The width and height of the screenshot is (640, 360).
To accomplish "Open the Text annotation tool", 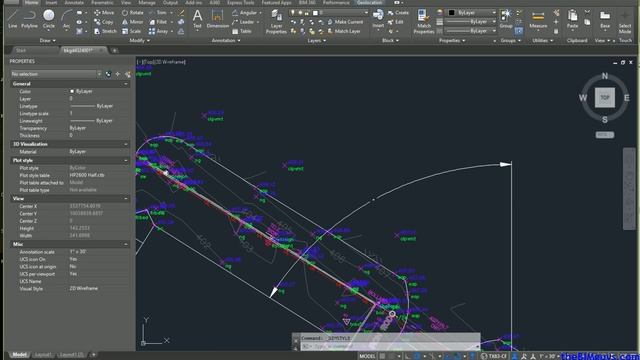I will [x=197, y=19].
